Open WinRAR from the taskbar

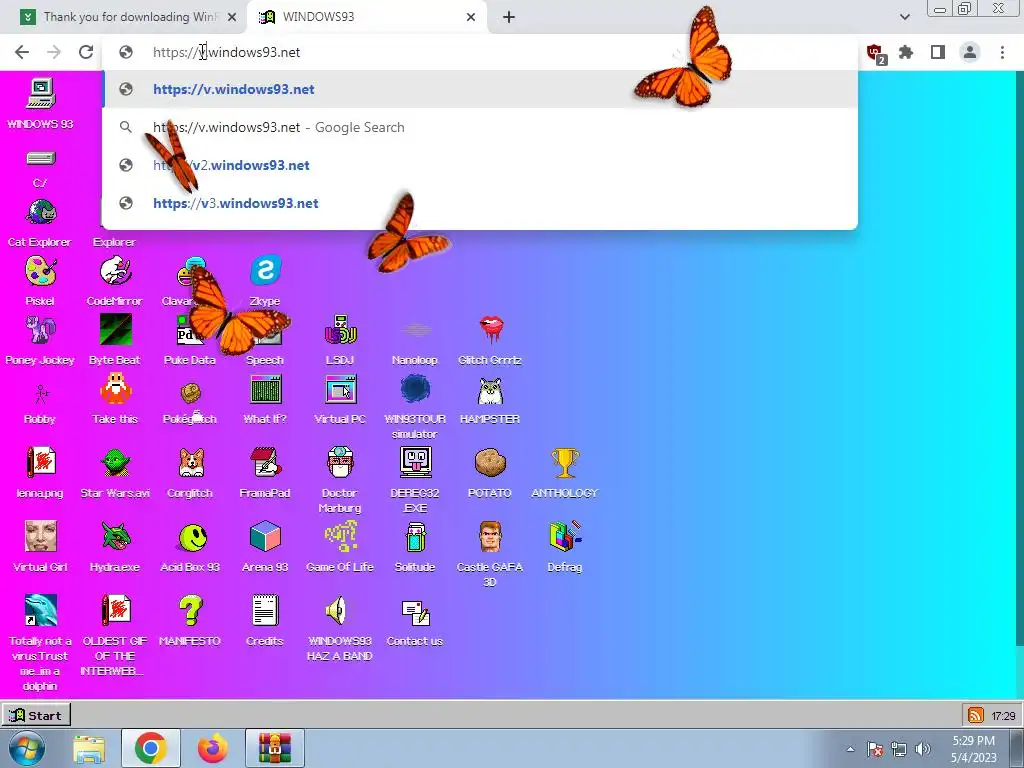(274, 748)
